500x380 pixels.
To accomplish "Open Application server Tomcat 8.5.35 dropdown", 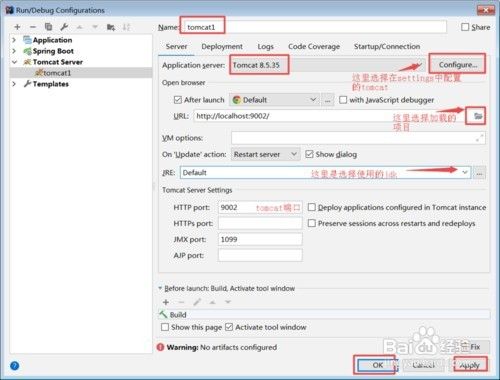I will [327, 65].
